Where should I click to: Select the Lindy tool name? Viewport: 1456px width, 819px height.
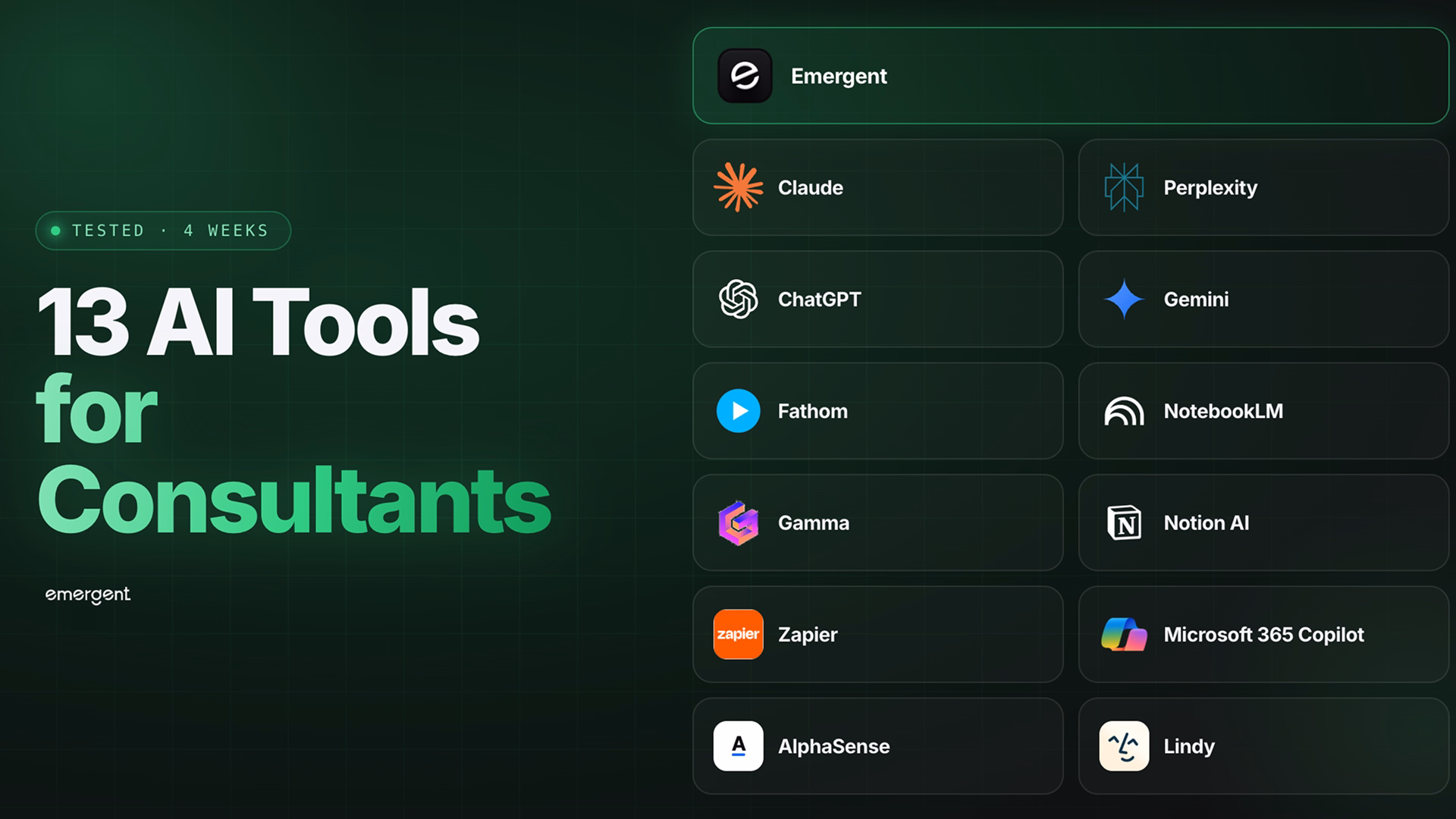click(x=1189, y=747)
